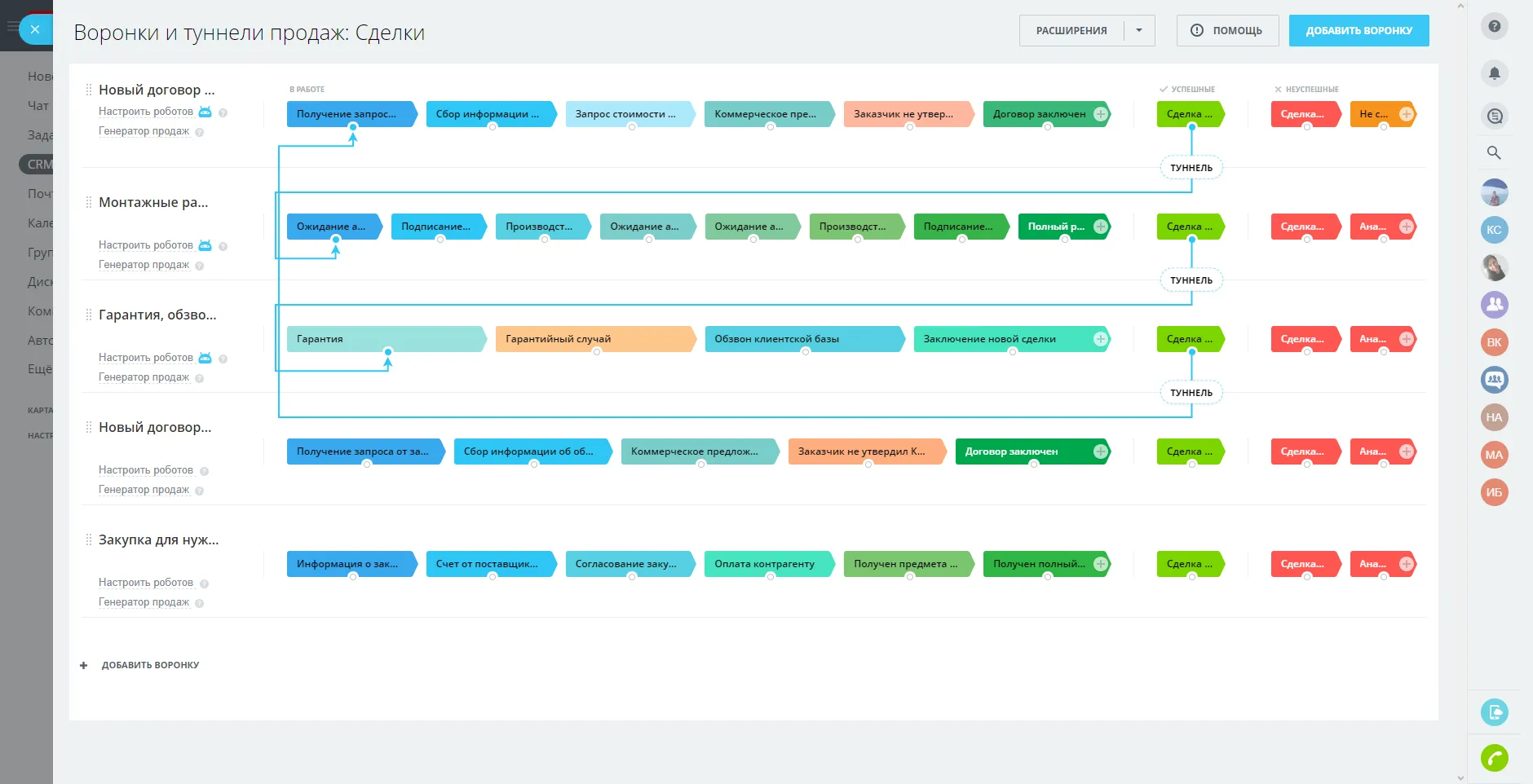
Task: Click the Расширения button
Action: click(1071, 30)
